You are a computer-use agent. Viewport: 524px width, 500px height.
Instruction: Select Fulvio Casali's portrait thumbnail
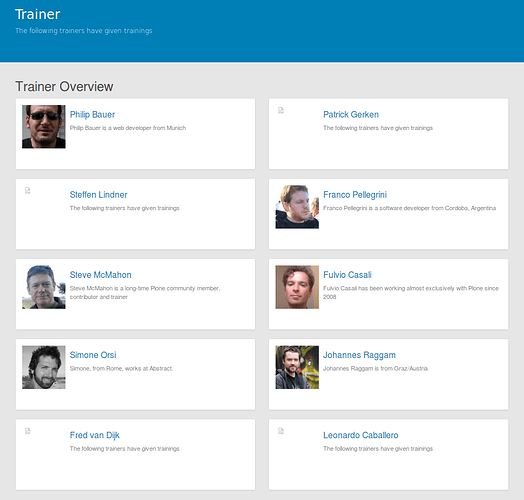click(297, 287)
